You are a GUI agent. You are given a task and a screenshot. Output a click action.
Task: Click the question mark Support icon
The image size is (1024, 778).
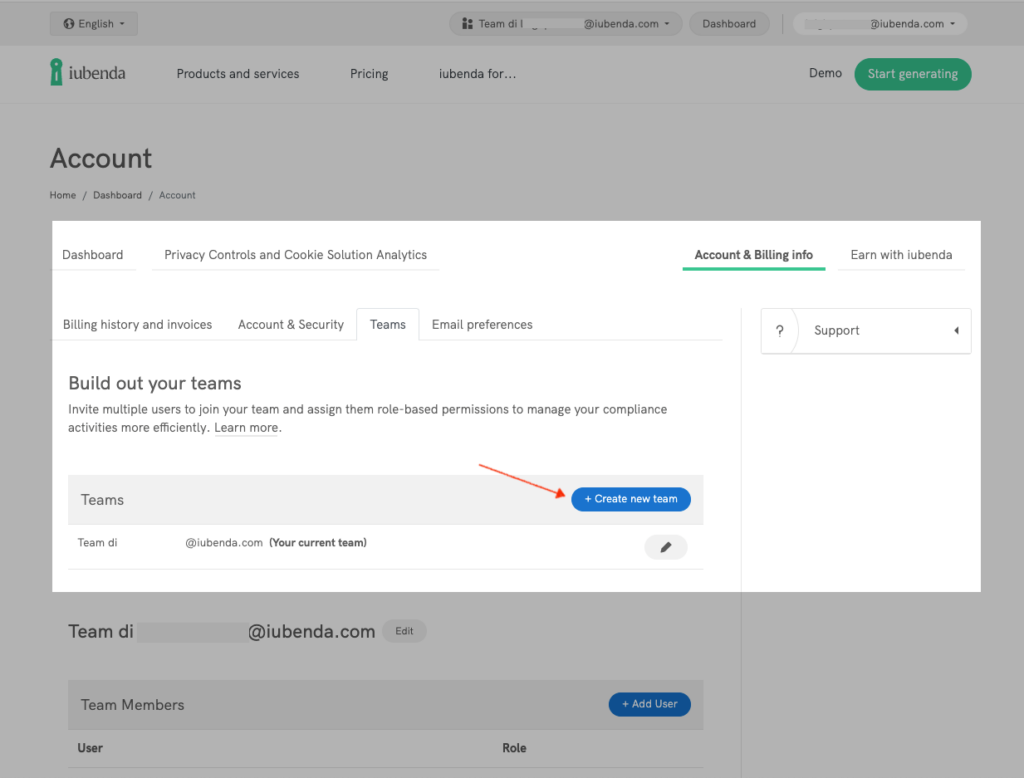pos(780,331)
